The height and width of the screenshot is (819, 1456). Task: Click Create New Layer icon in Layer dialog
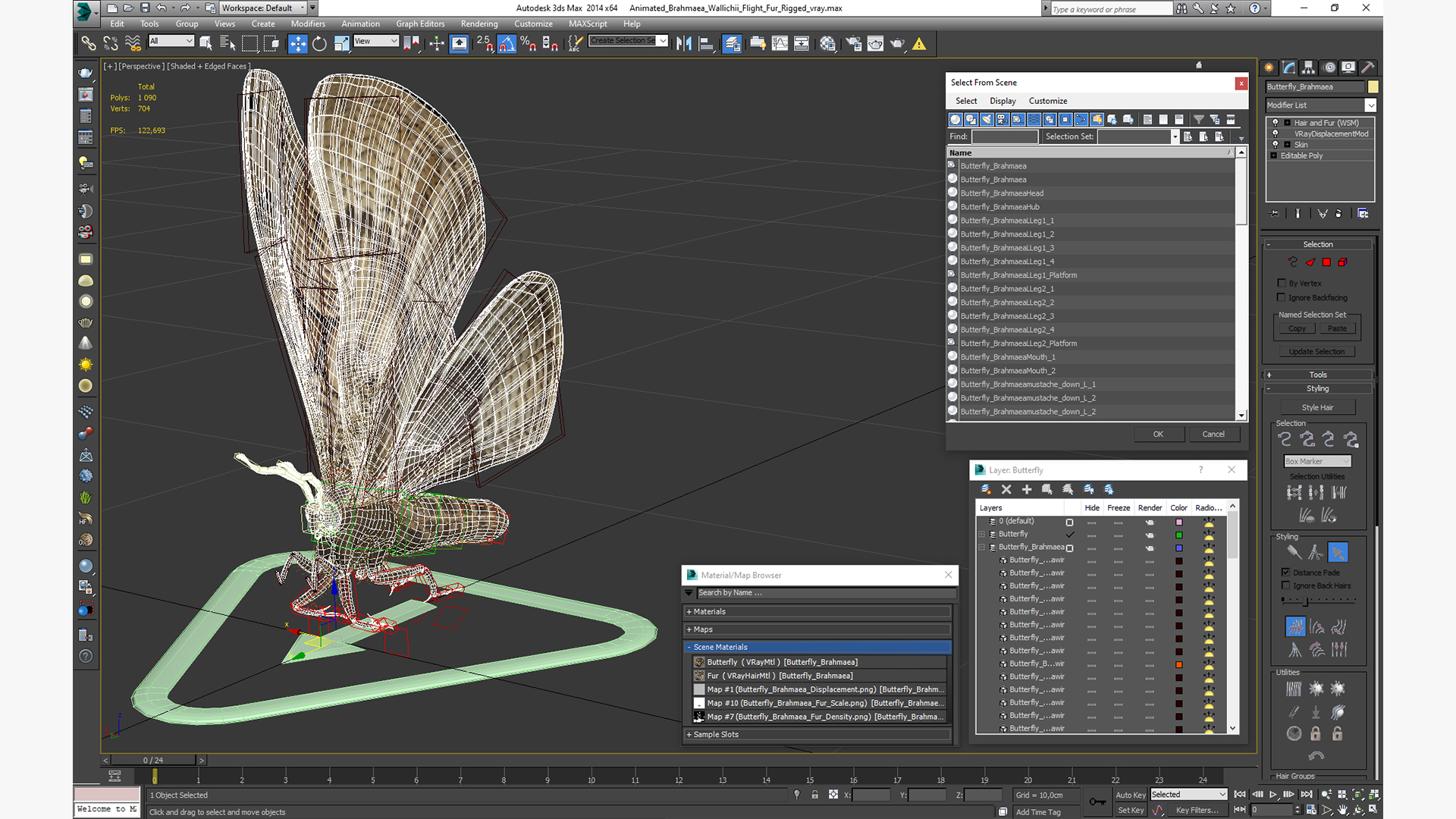pos(986,490)
